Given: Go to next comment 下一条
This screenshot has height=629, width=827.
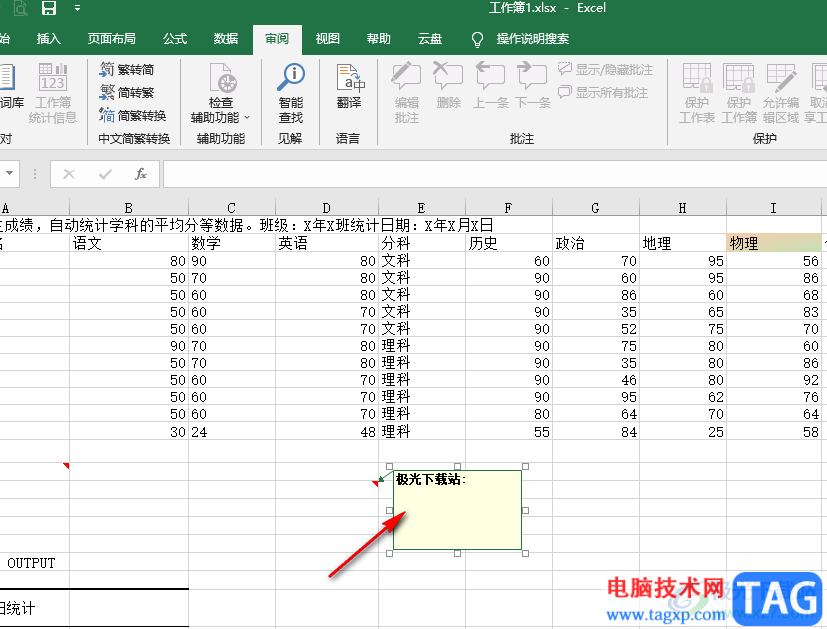Looking at the screenshot, I should pyautogui.click(x=533, y=85).
